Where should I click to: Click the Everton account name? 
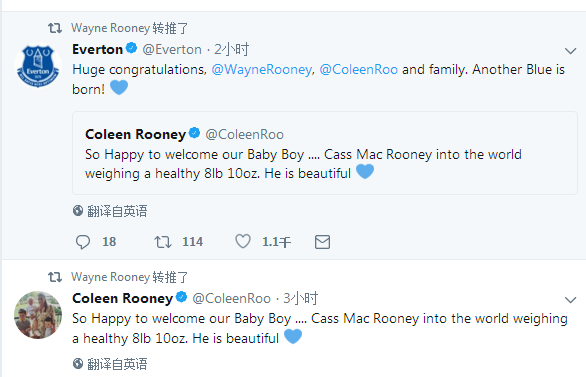[98, 49]
